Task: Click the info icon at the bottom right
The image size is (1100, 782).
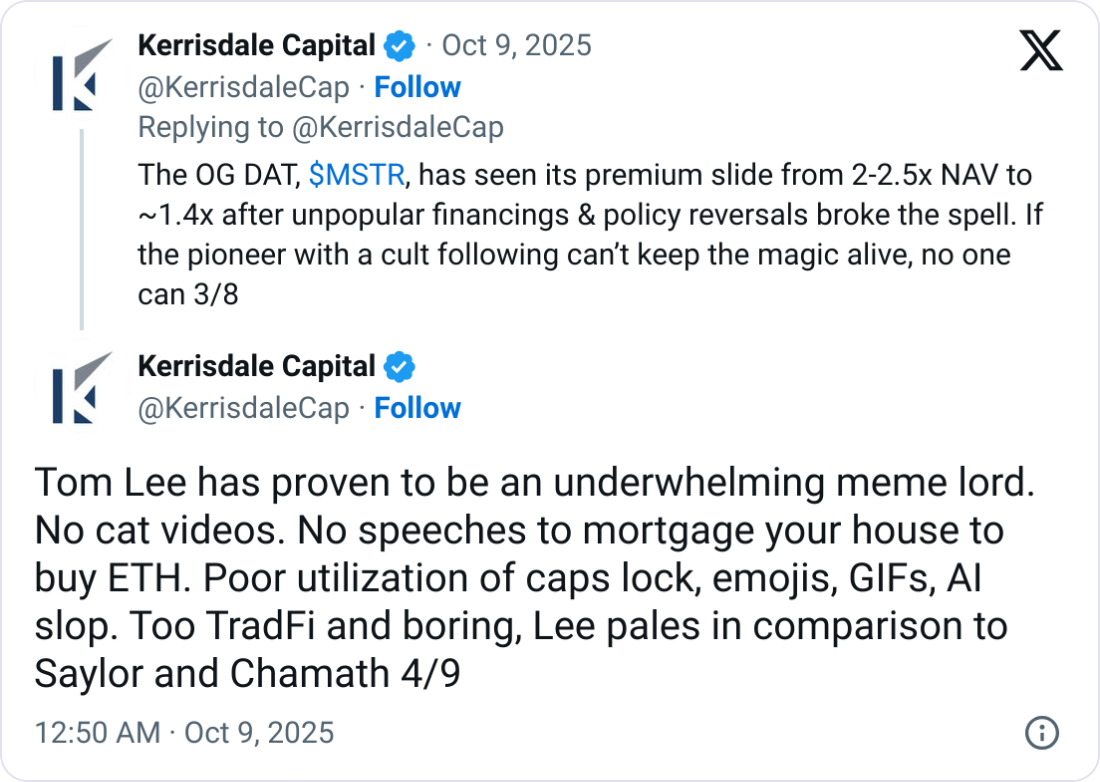Action: [x=1042, y=732]
